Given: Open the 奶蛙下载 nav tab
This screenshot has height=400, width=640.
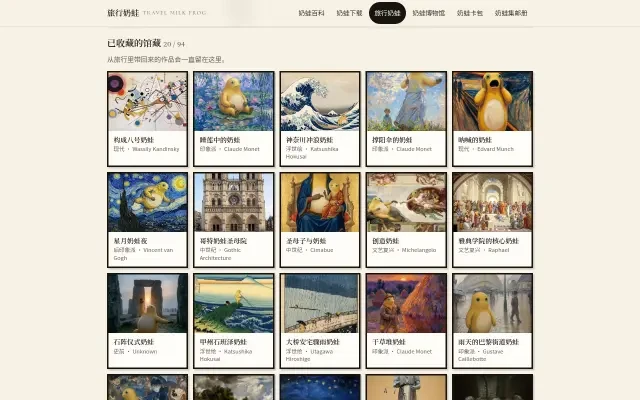Looking at the screenshot, I should 349,13.
